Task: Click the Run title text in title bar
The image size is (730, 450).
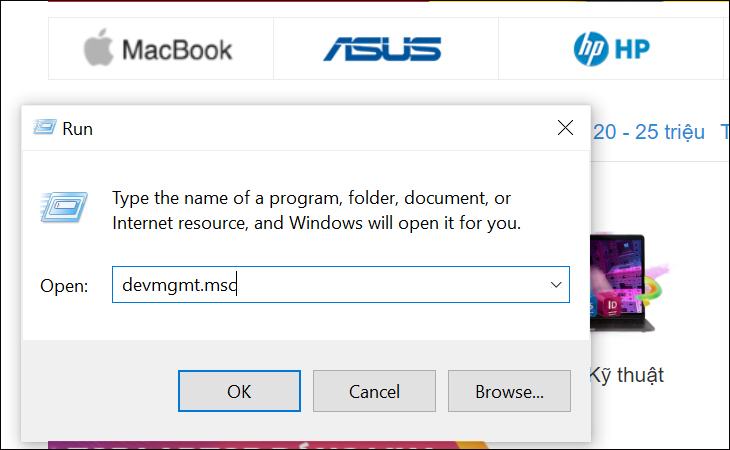Action: [x=77, y=129]
